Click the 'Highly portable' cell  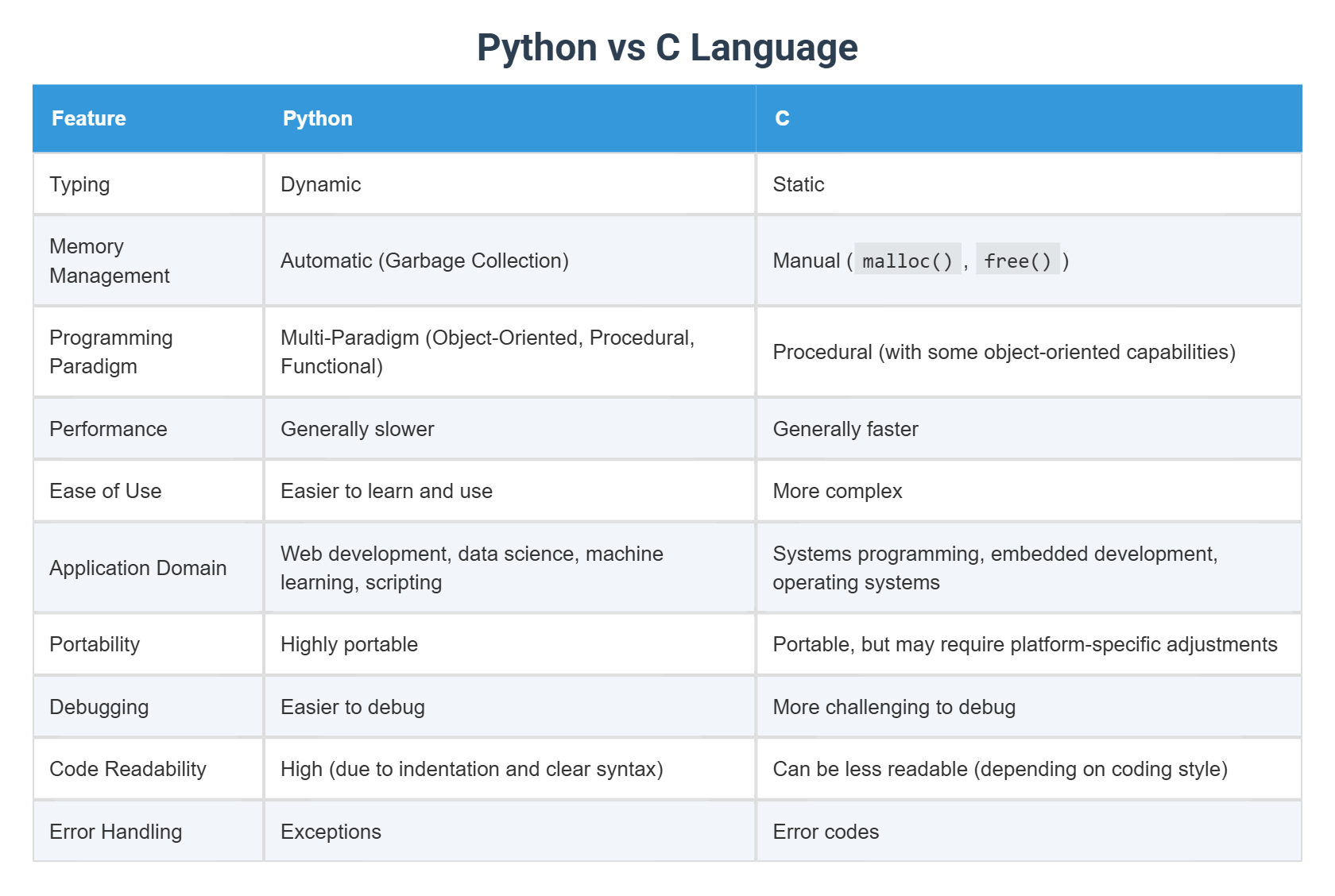pos(509,644)
